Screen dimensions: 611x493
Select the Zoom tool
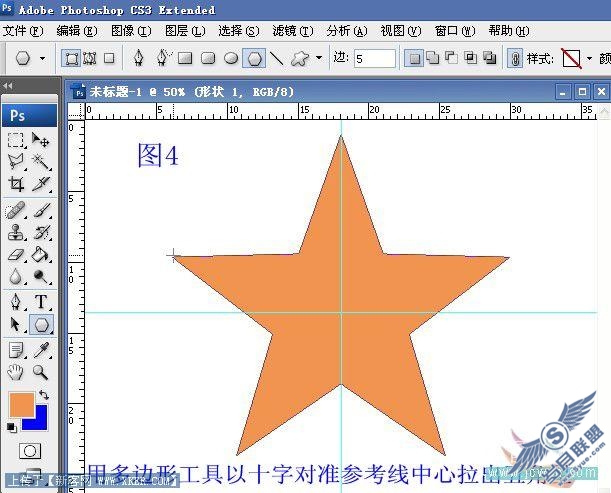tap(41, 372)
